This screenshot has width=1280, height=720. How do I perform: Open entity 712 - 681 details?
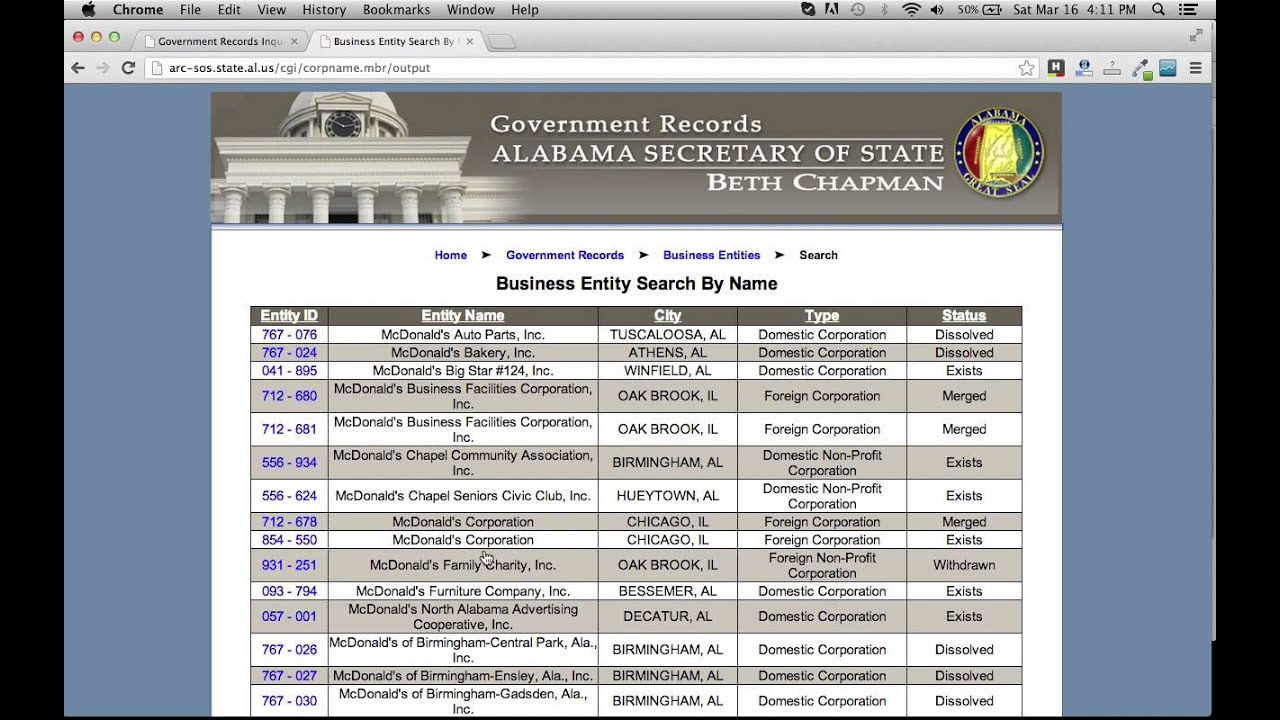click(289, 429)
